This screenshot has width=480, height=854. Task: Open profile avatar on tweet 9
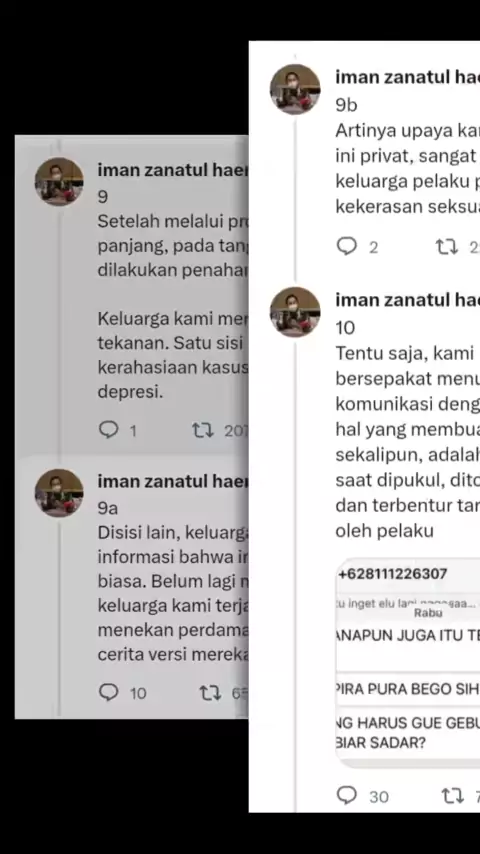(x=59, y=181)
